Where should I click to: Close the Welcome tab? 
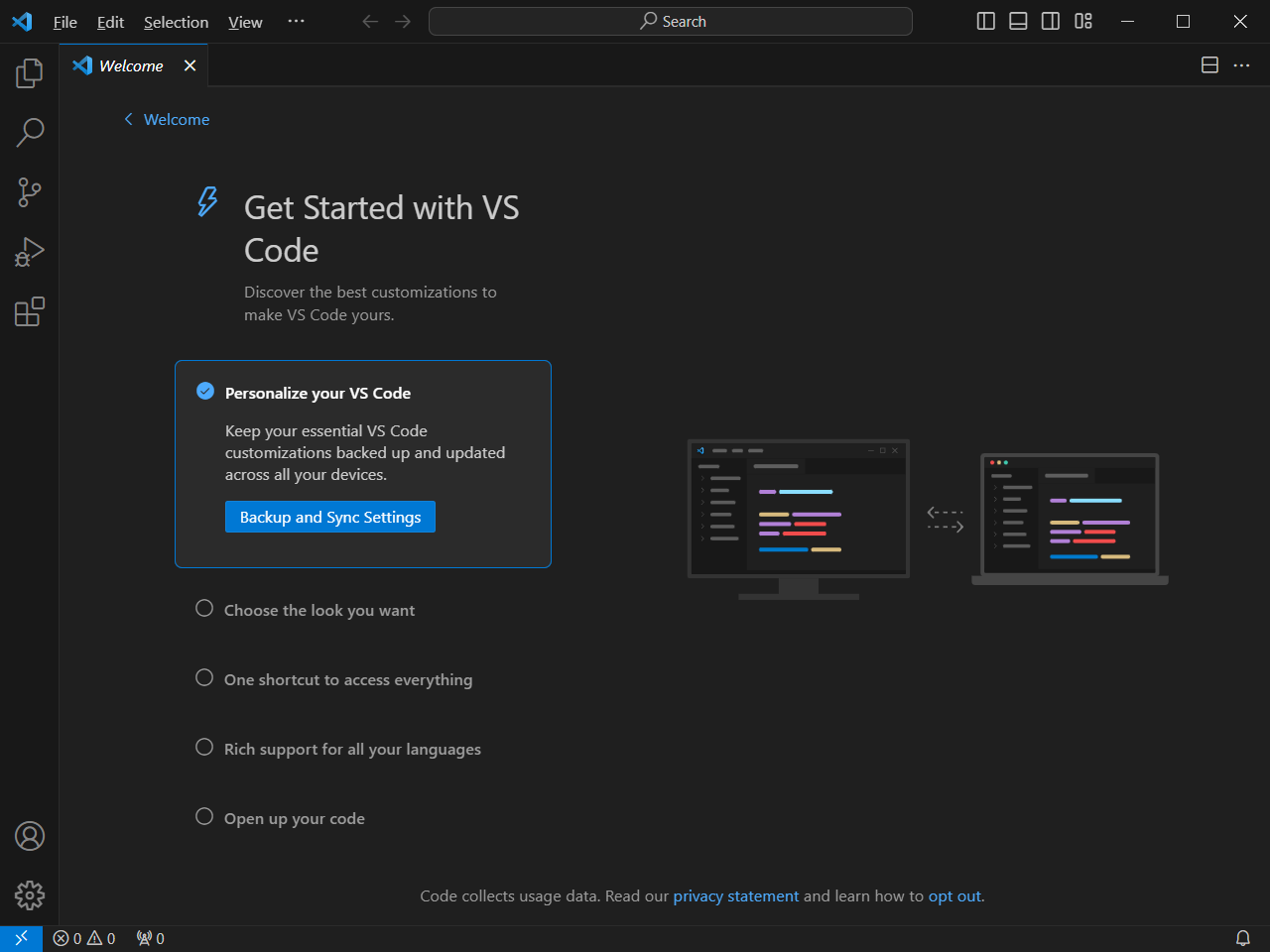click(190, 65)
